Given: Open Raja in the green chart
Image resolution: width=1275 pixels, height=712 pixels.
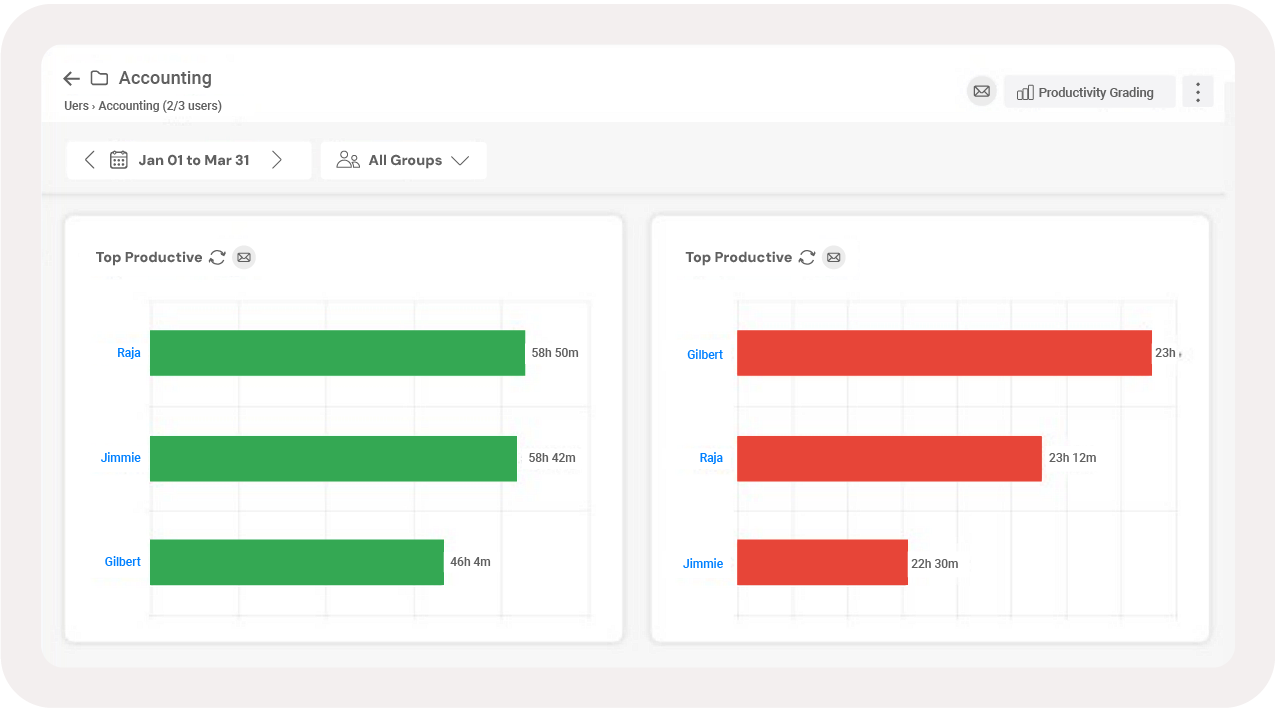Looking at the screenshot, I should pos(129,353).
